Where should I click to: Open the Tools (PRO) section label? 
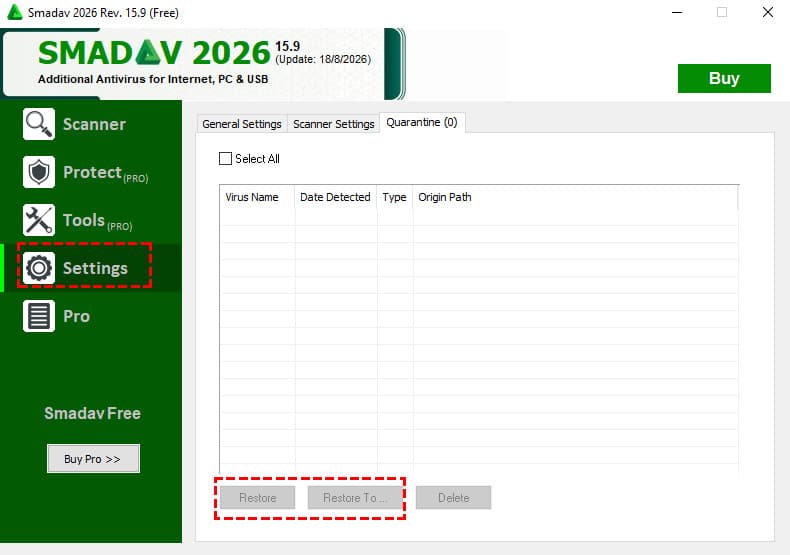click(97, 221)
